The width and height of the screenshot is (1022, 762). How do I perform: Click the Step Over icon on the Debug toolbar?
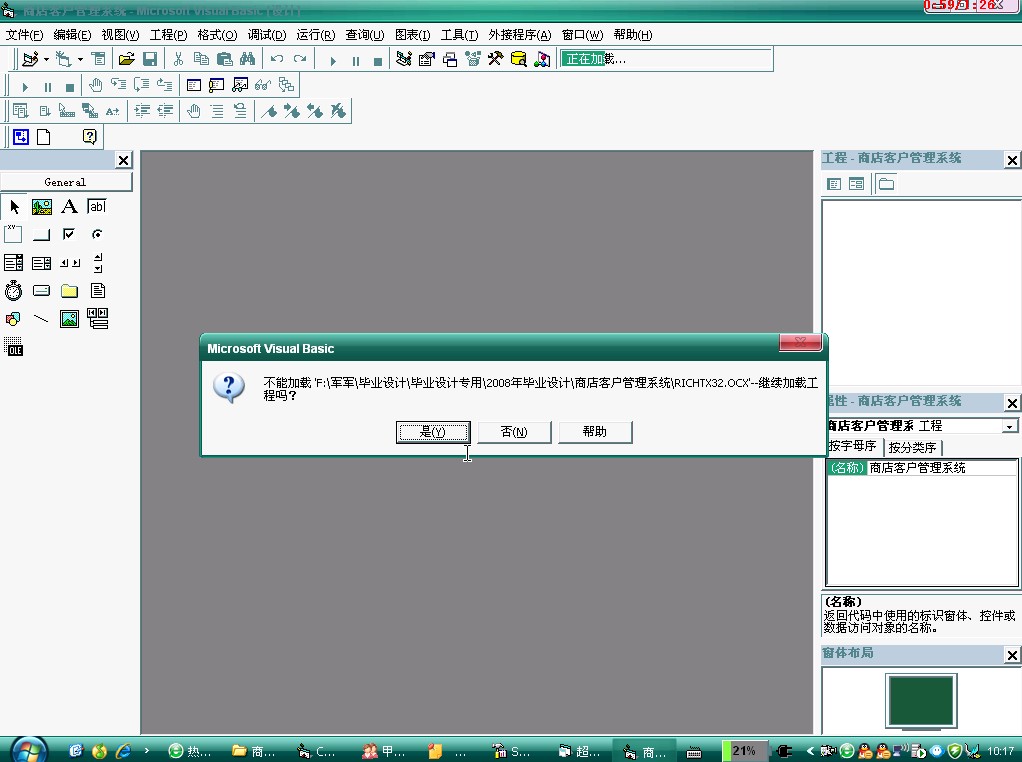pyautogui.click(x=141, y=85)
